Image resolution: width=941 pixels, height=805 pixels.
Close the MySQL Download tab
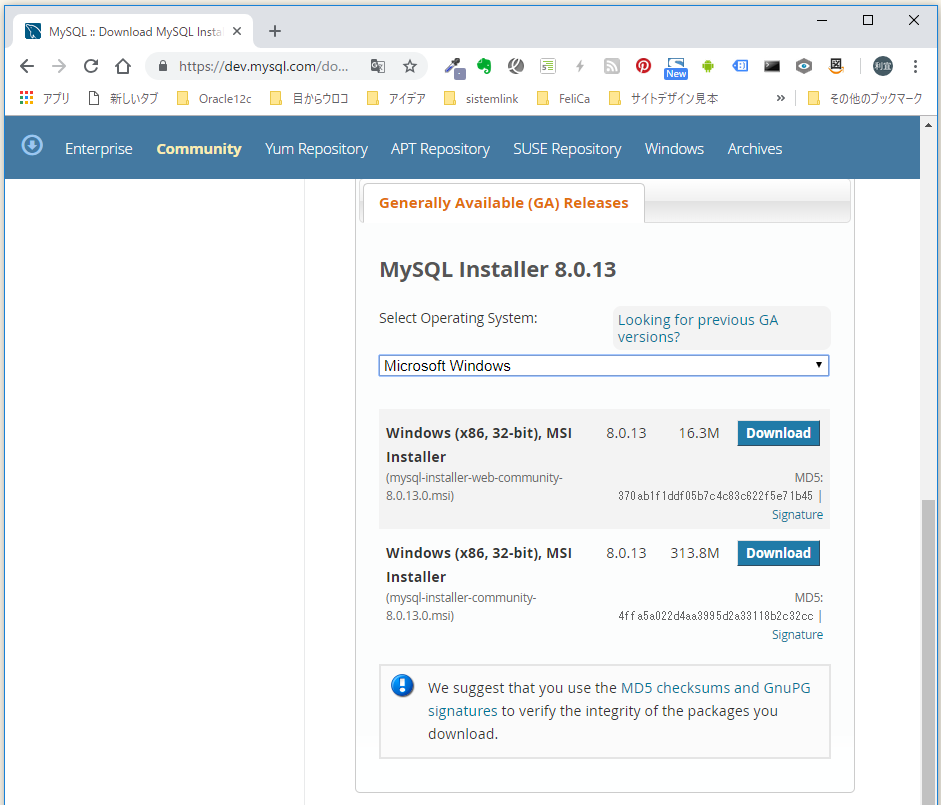tap(237, 31)
